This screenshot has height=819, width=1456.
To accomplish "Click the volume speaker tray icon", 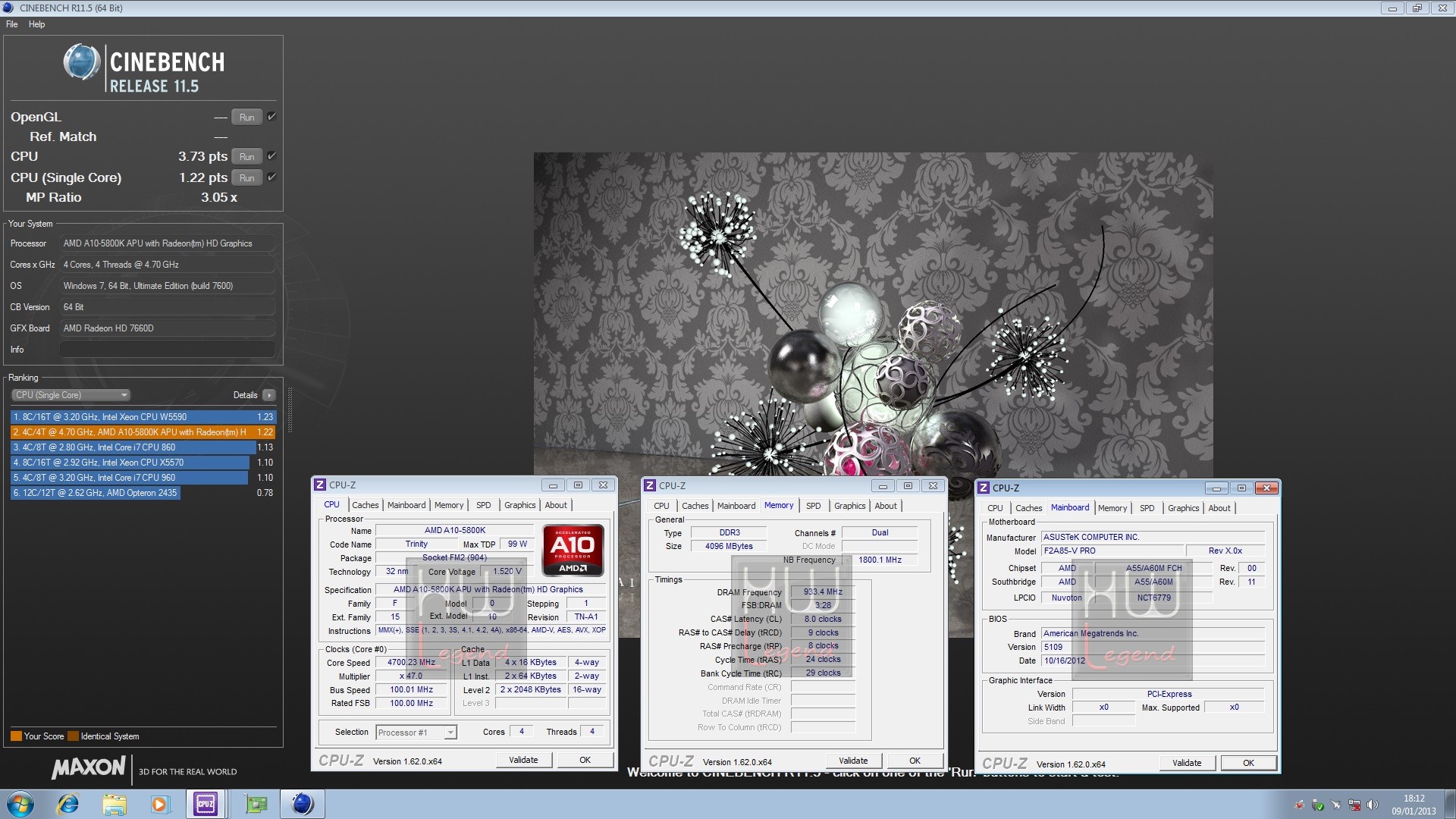I will (x=1372, y=805).
